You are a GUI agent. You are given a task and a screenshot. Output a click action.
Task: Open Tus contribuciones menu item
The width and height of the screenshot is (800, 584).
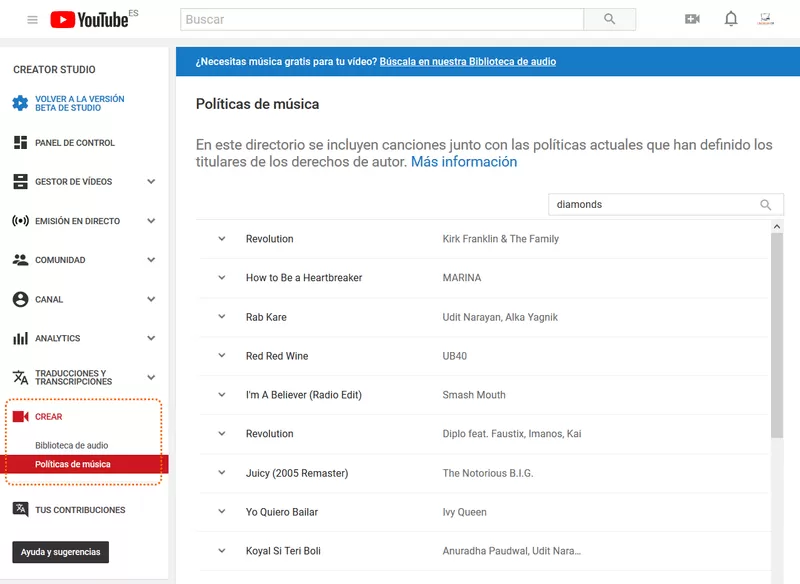point(80,510)
